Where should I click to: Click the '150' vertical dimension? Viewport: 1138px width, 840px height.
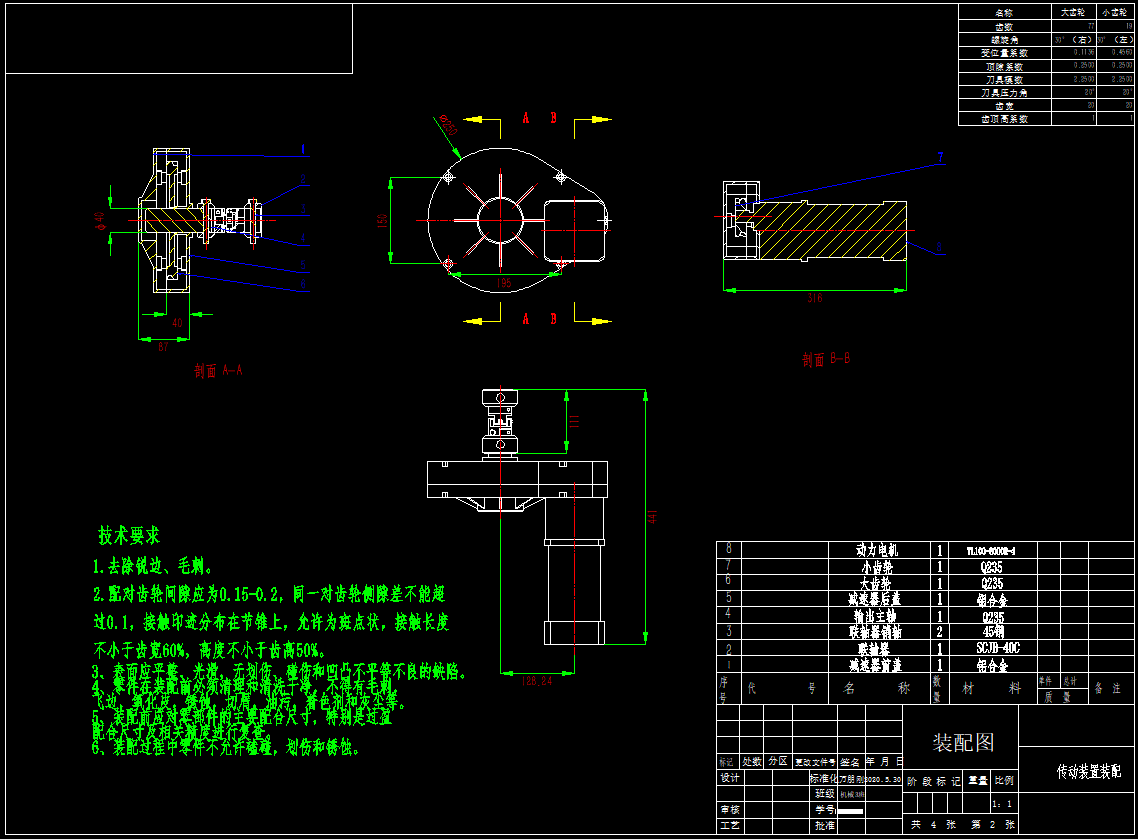pyautogui.click(x=382, y=221)
